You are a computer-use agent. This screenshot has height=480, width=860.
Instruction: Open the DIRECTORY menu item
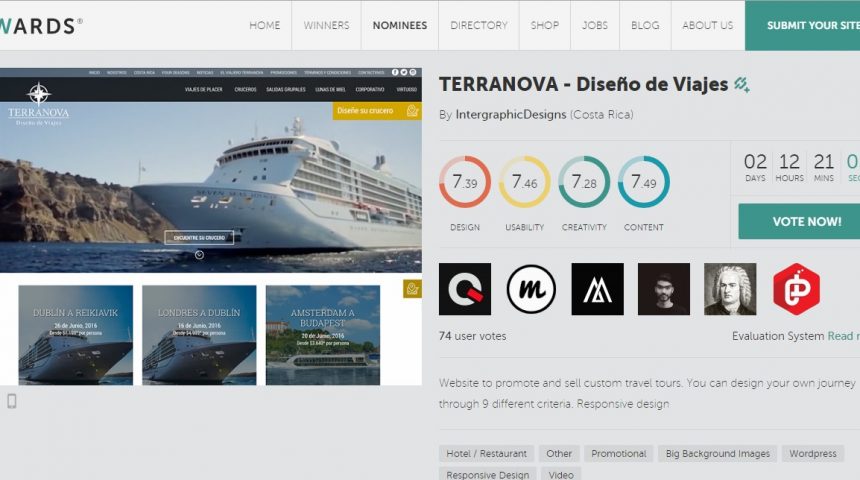479,25
